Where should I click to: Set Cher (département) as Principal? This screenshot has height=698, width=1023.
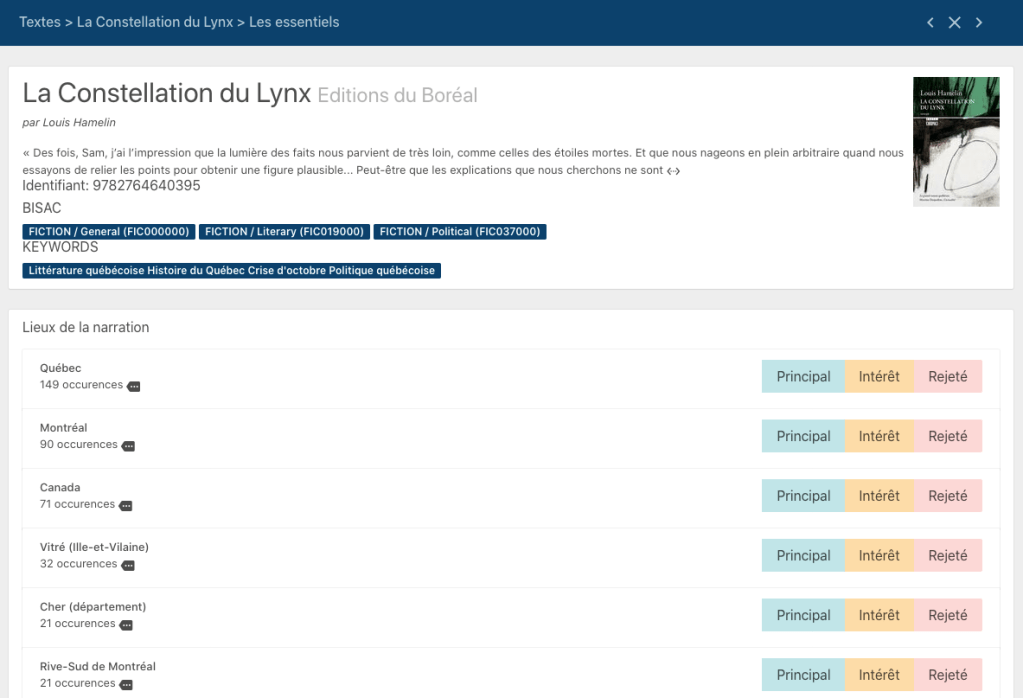pos(803,615)
